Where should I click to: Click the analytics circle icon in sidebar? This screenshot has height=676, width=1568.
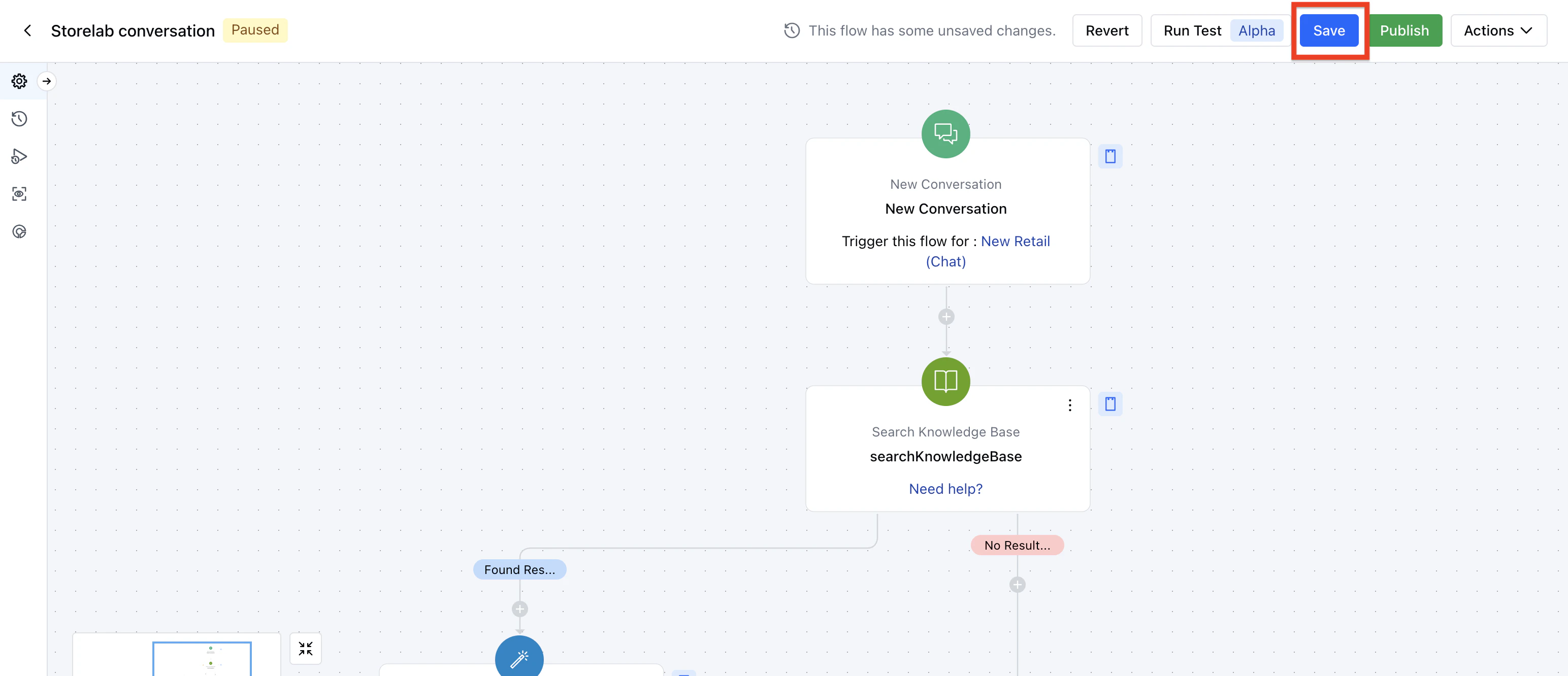coord(19,232)
